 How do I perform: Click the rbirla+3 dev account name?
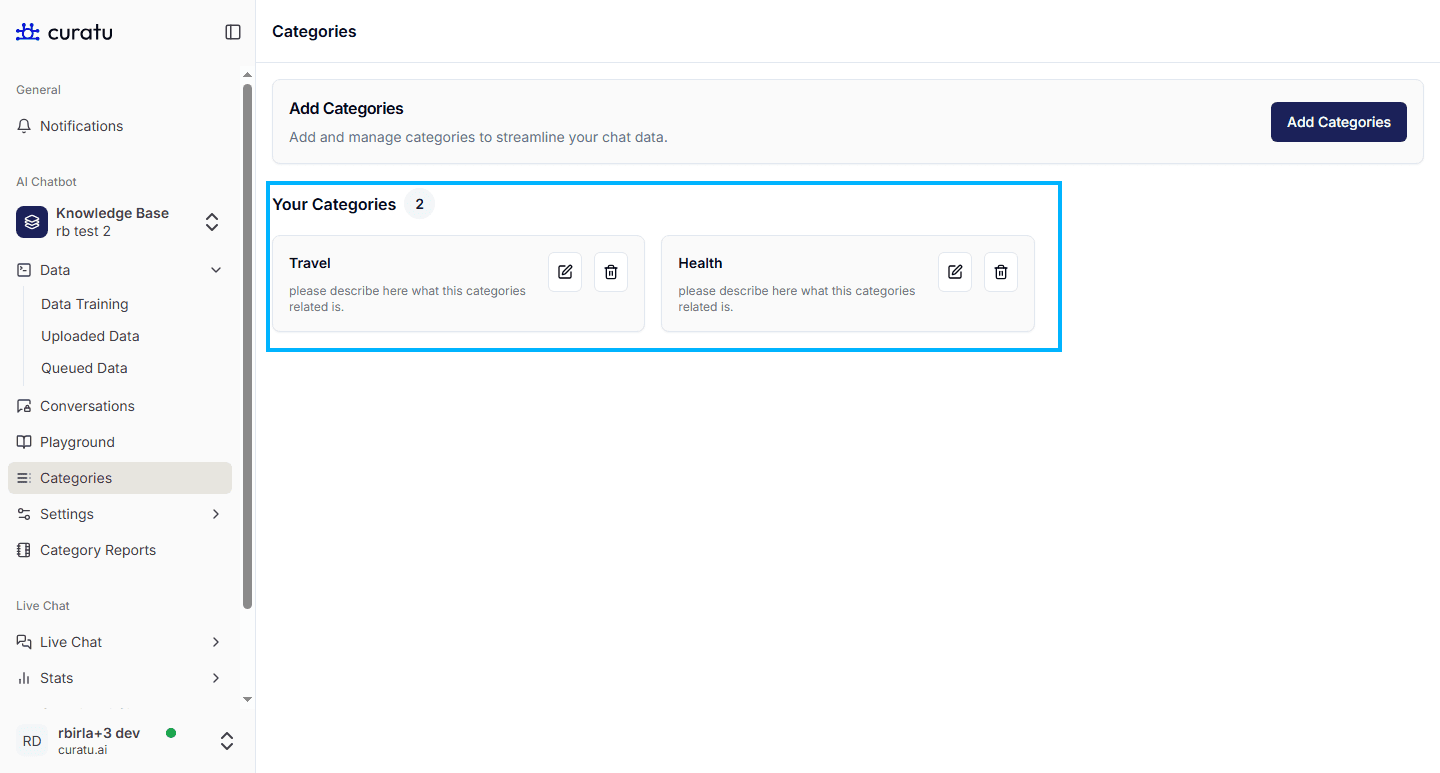pos(99,733)
